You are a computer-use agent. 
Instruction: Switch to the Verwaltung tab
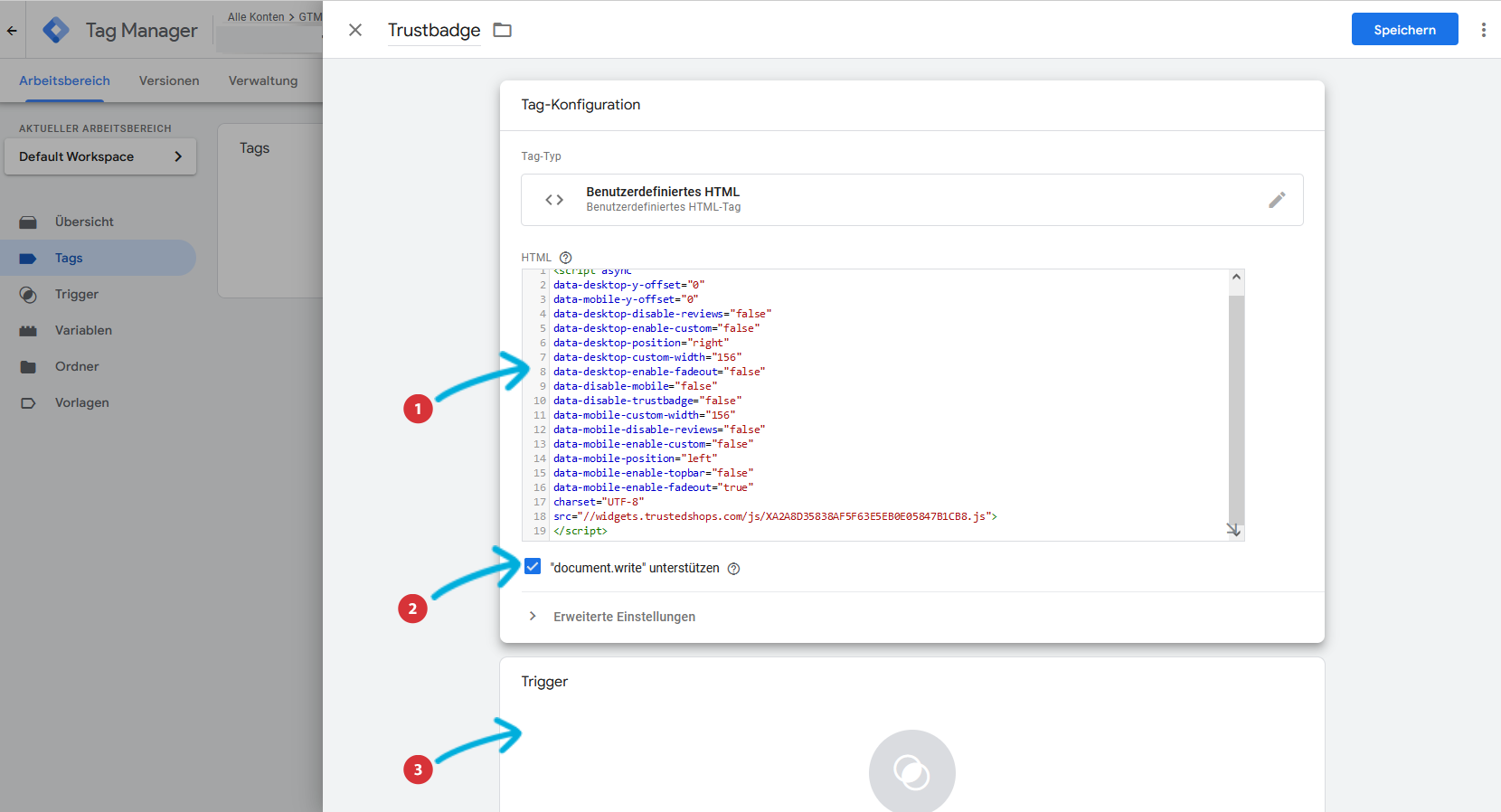coord(263,80)
